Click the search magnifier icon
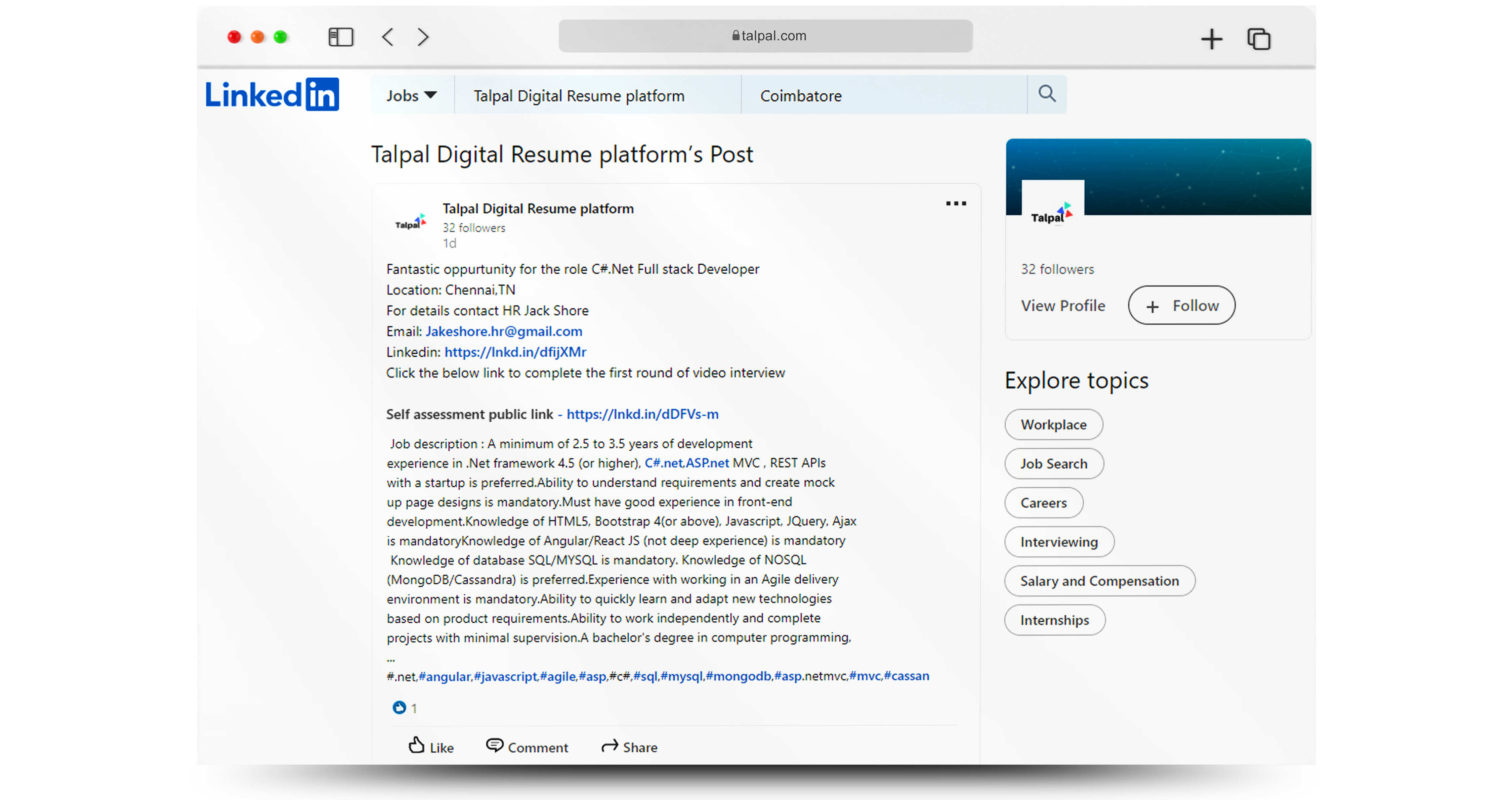 point(1047,94)
